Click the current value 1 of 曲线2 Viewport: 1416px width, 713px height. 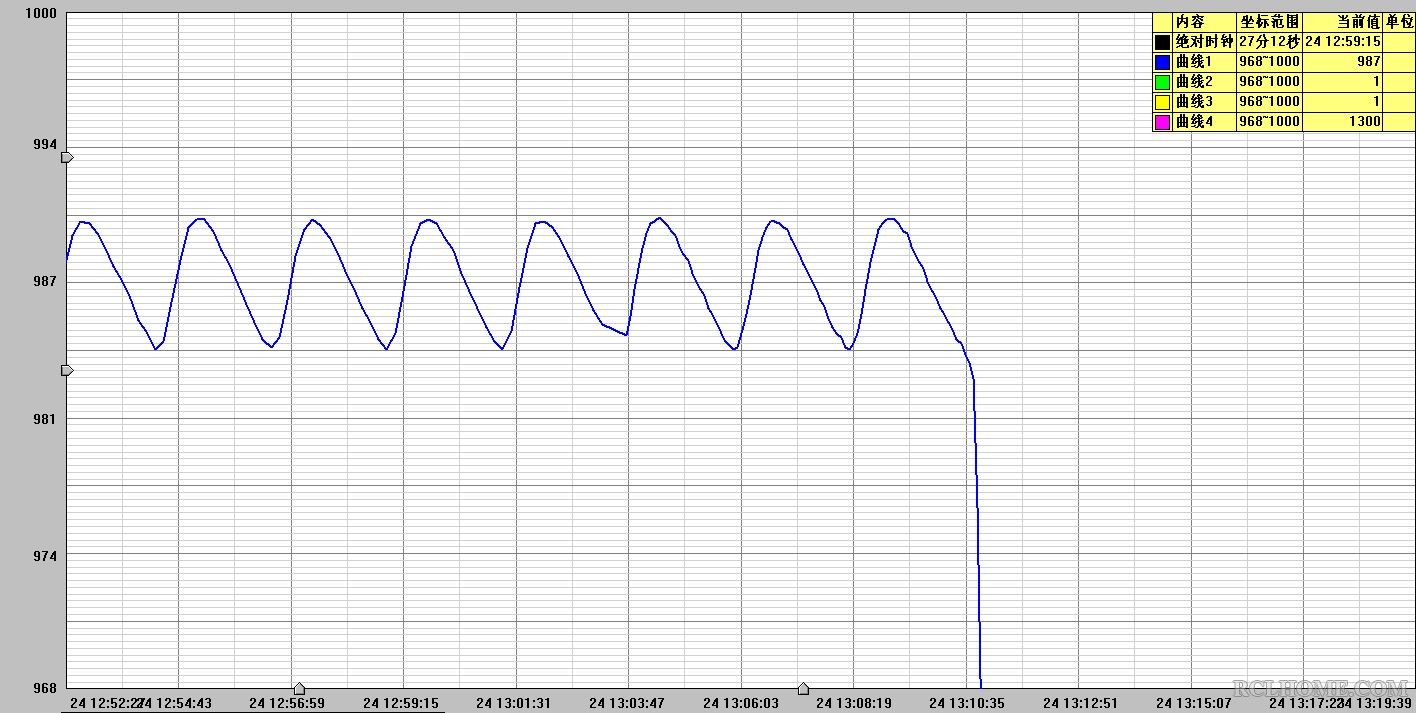coord(1343,82)
